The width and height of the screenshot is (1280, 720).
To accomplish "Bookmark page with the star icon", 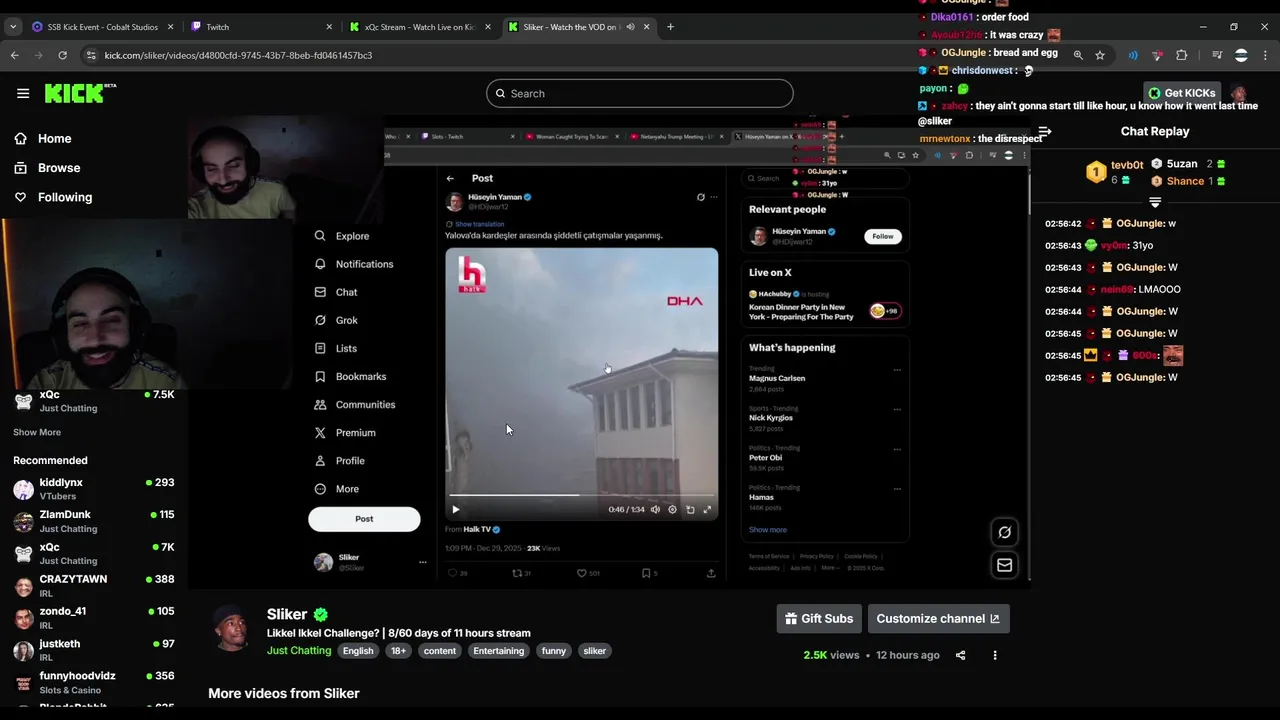I will pos(1100,55).
